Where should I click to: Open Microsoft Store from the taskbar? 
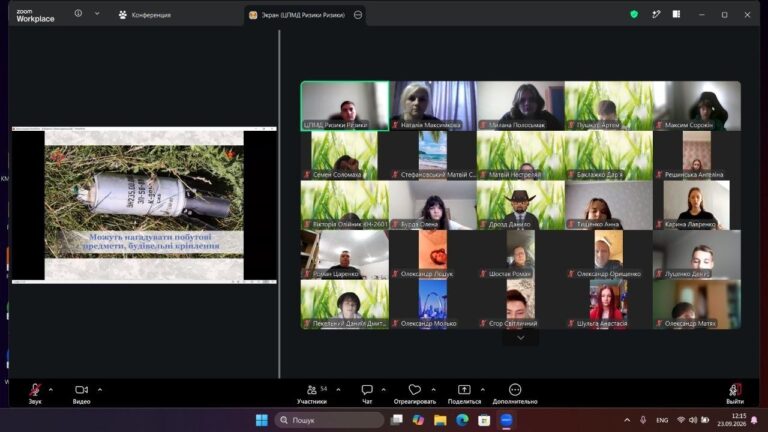point(484,420)
